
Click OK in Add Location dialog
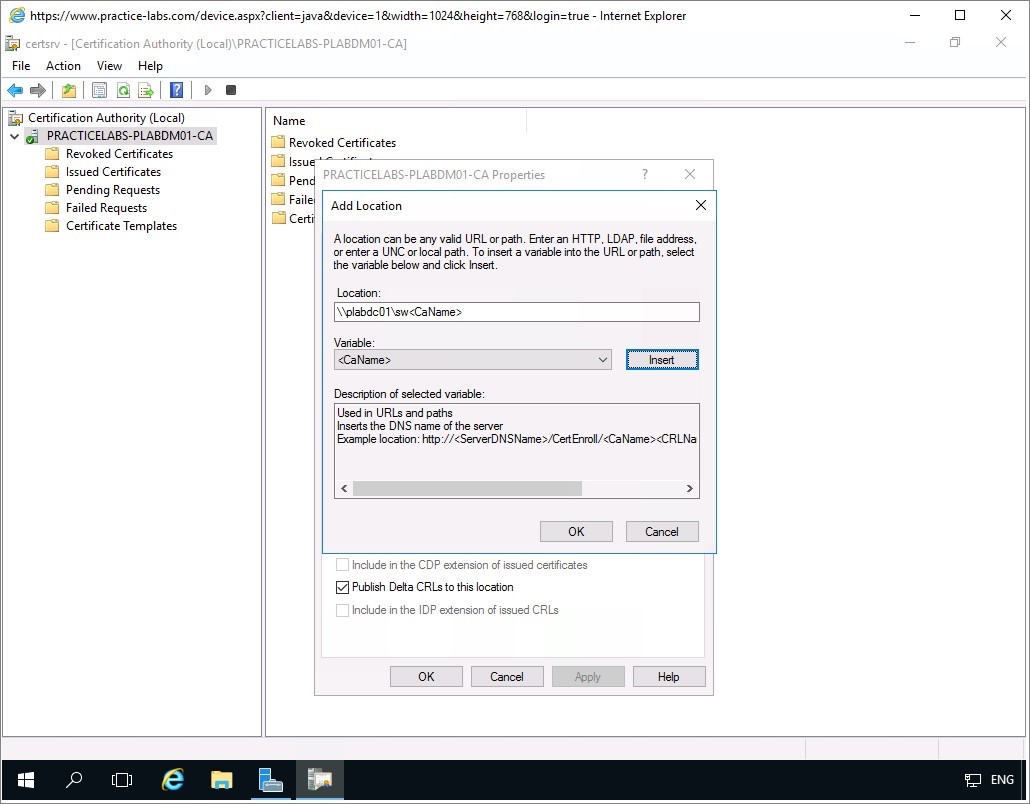[x=576, y=531]
